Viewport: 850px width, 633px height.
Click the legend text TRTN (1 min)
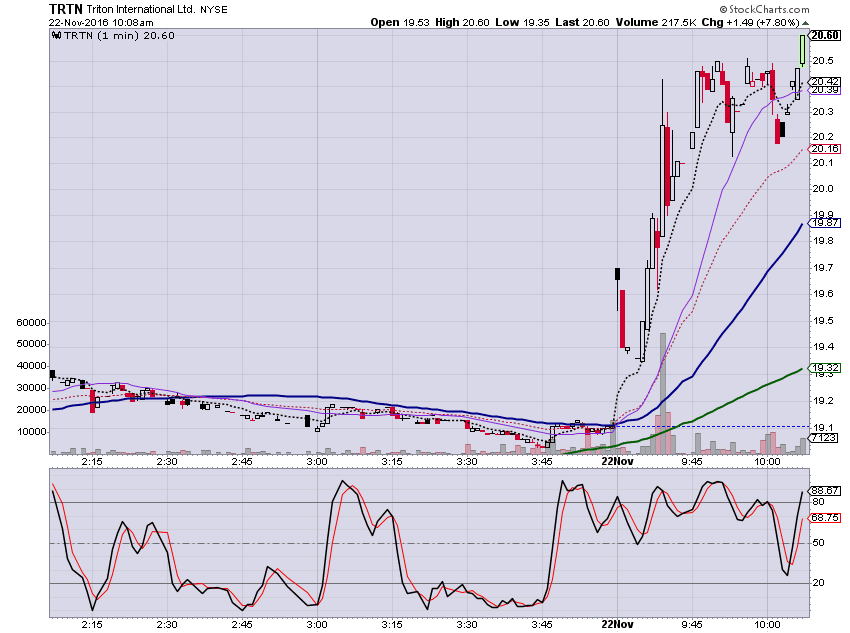click(101, 36)
